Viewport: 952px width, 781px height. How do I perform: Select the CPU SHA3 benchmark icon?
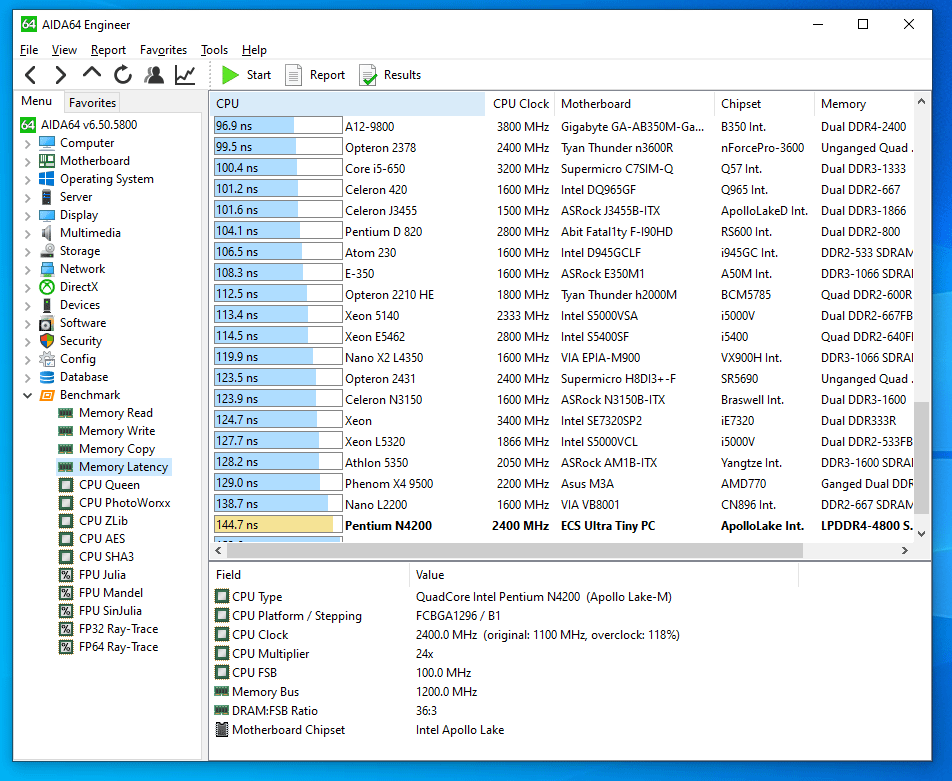pyautogui.click(x=66, y=556)
